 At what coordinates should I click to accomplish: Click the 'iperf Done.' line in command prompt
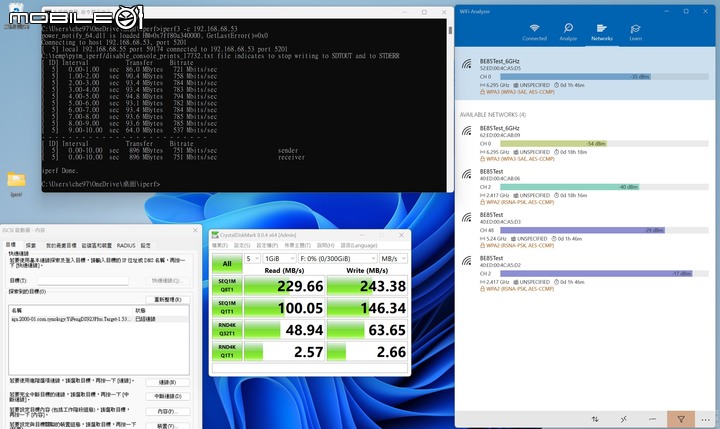60,170
